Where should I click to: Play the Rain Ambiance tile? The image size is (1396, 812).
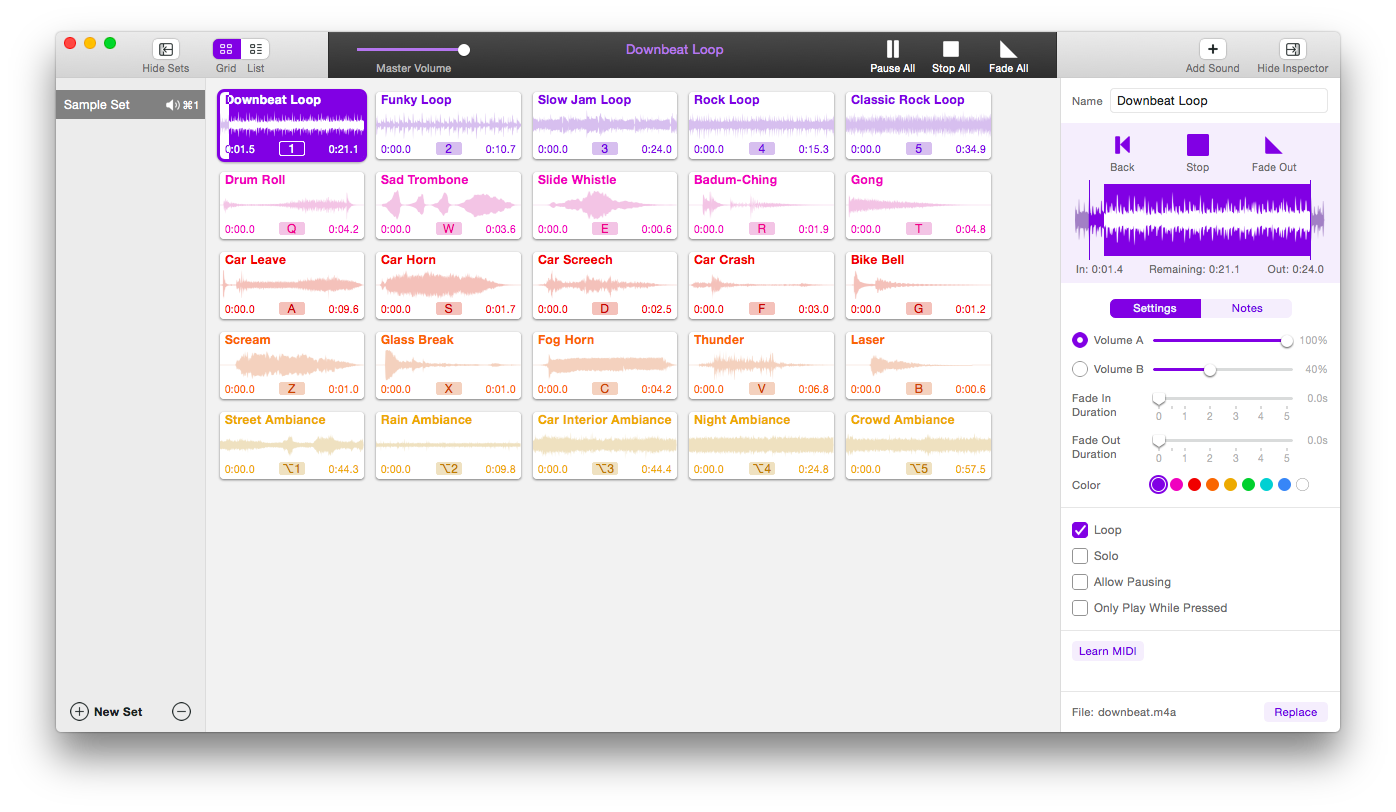coord(448,445)
